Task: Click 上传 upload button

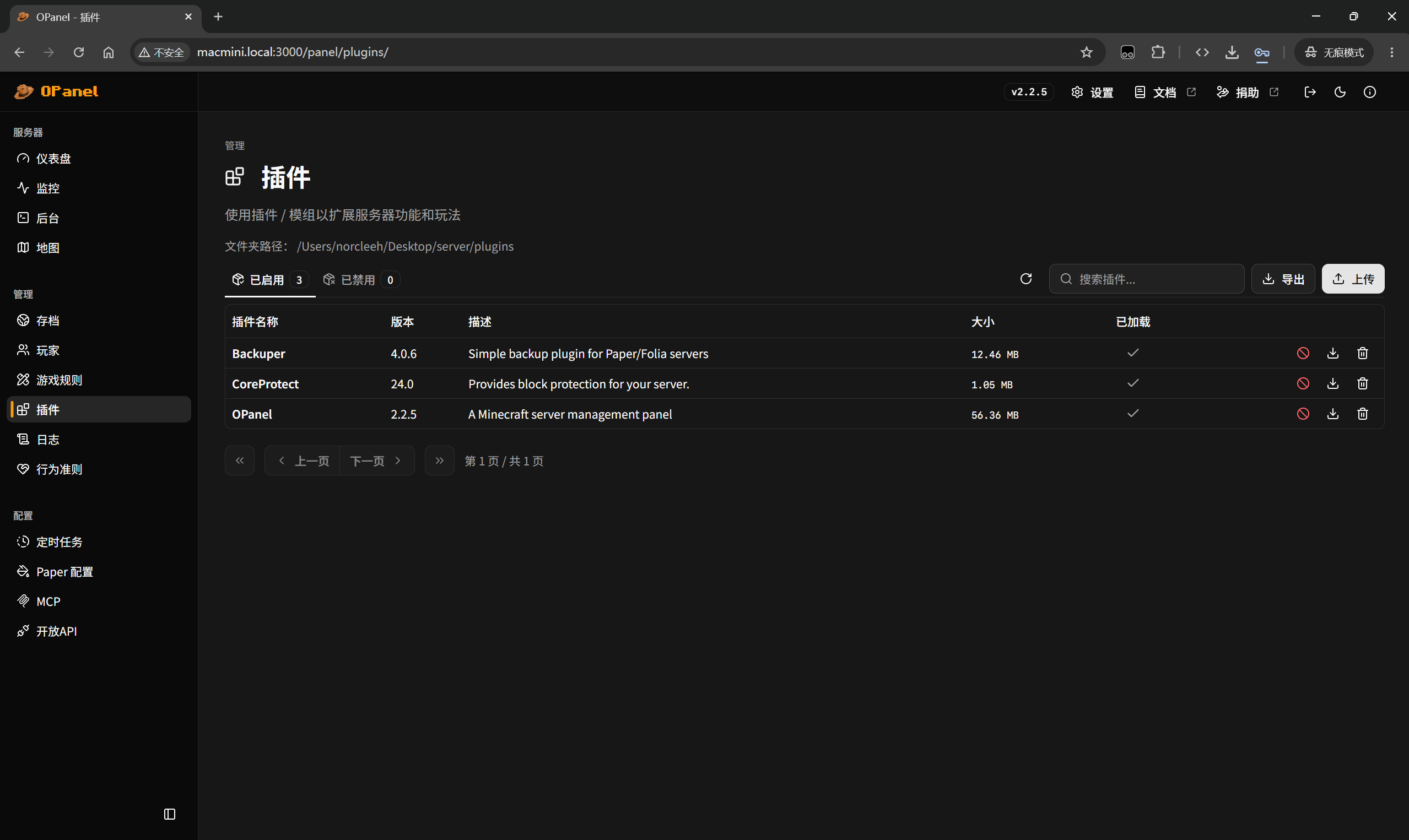Action: [1353, 279]
